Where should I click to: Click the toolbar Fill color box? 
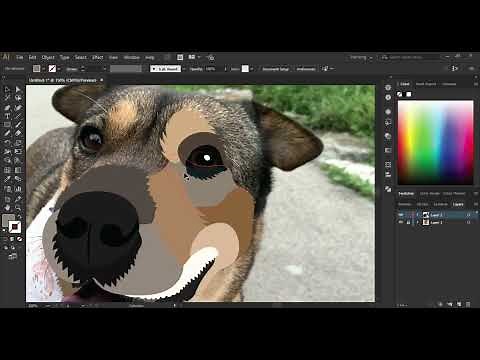(x=7, y=220)
